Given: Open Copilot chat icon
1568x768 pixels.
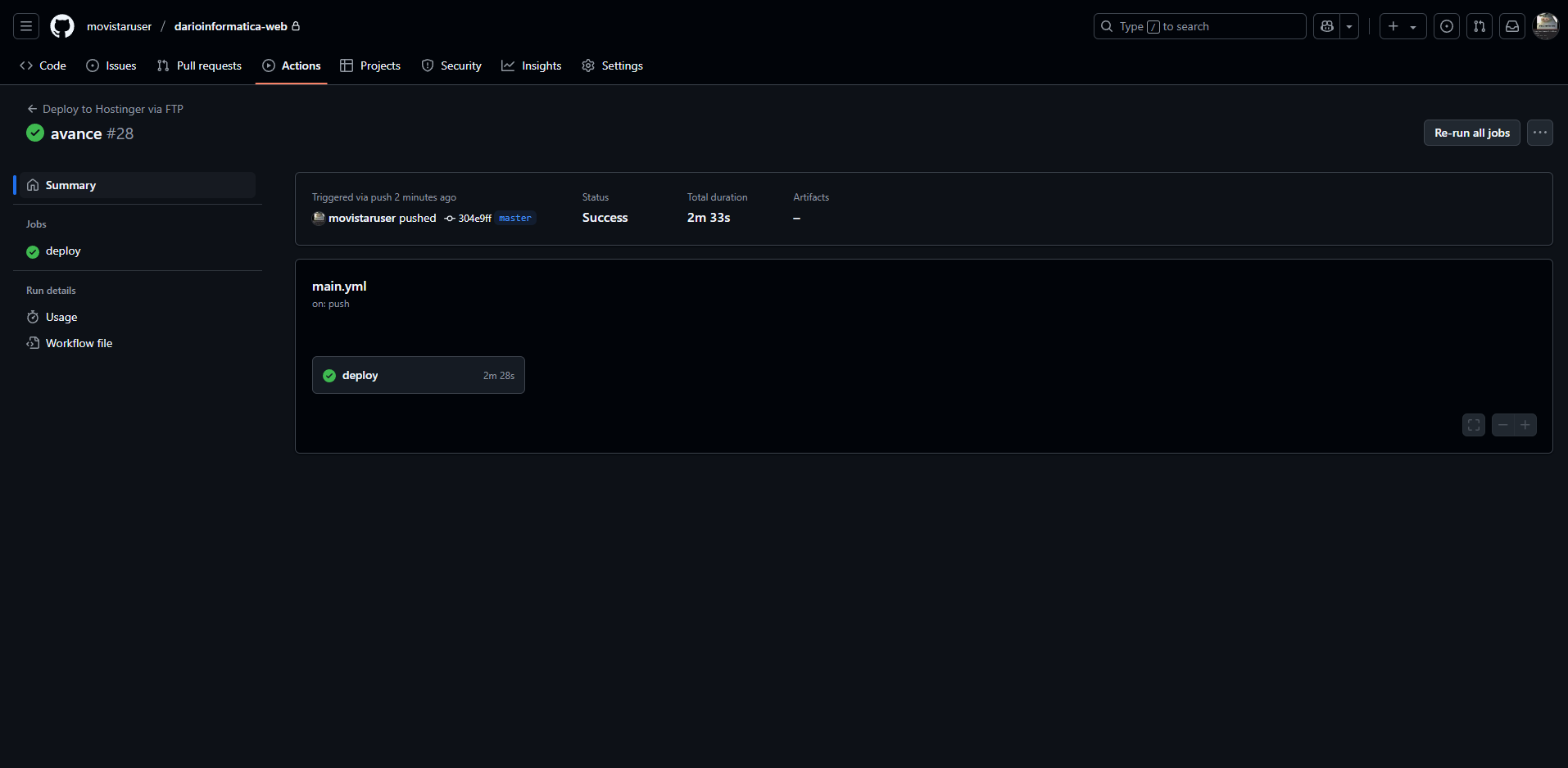Looking at the screenshot, I should coord(1327,26).
